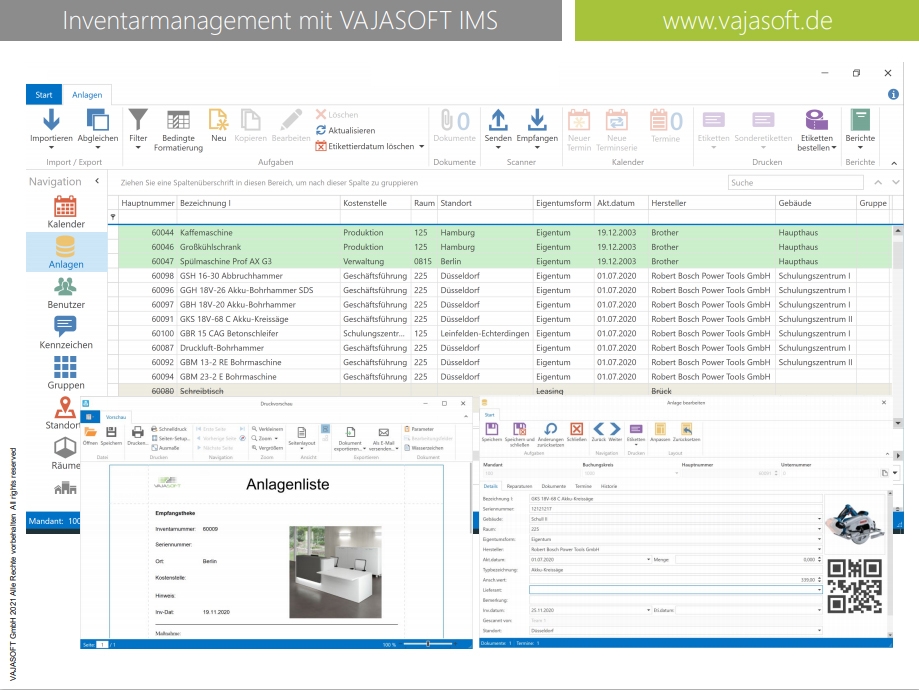Open Reparaturen tab in Anlage bearbeiten
Screen dimensions: 919x690
519,486
